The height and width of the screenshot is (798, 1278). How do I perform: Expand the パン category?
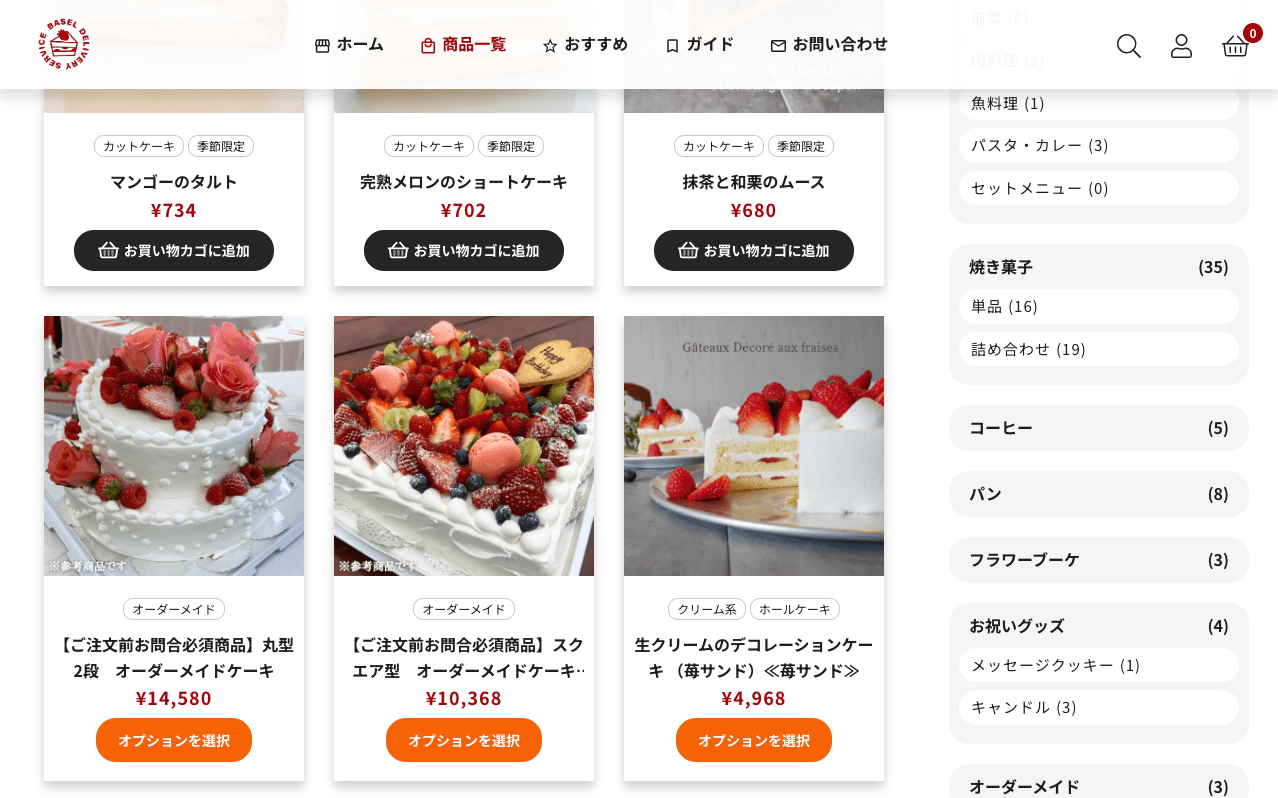point(1099,494)
